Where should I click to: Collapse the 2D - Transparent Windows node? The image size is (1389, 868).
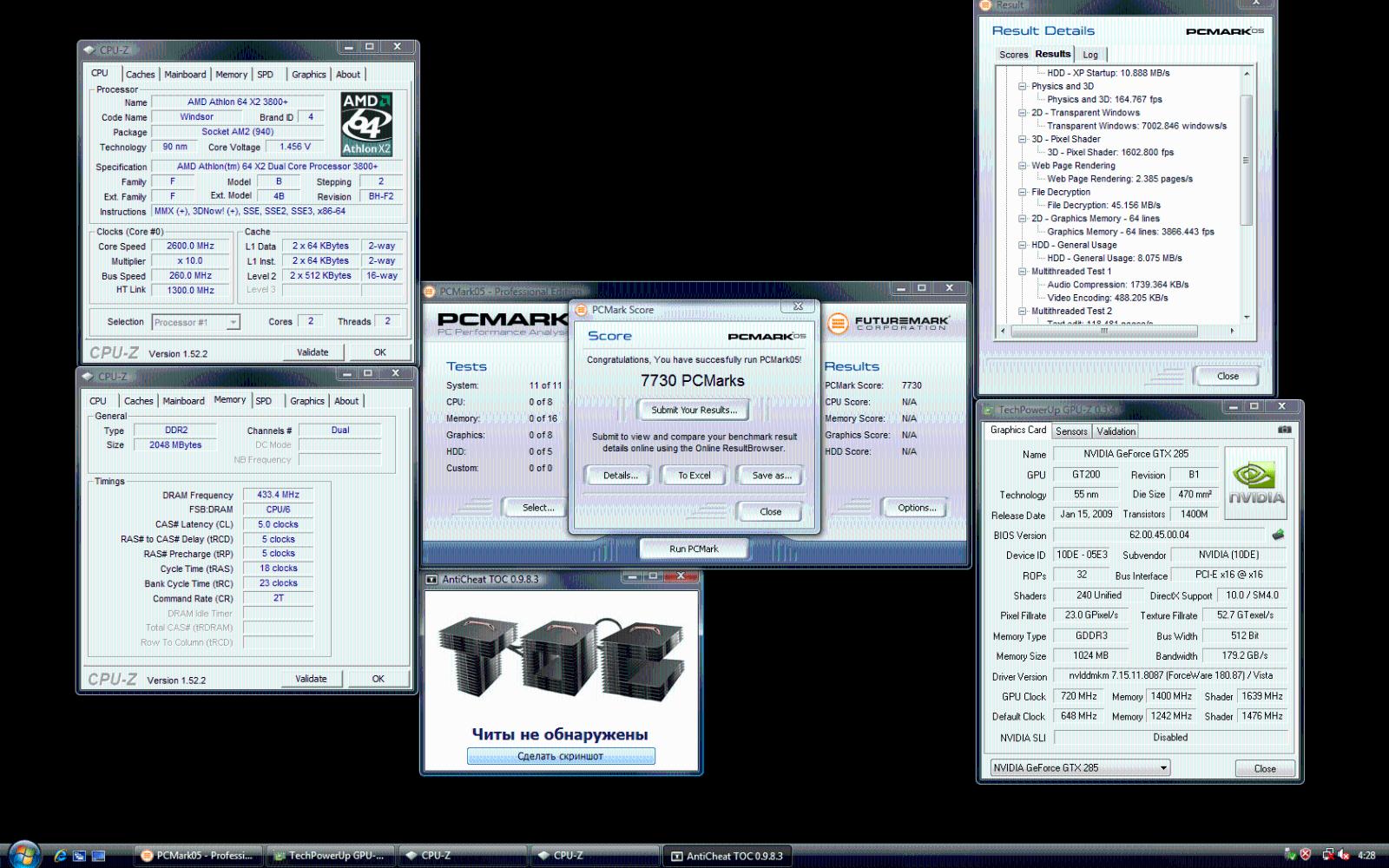(x=1023, y=113)
